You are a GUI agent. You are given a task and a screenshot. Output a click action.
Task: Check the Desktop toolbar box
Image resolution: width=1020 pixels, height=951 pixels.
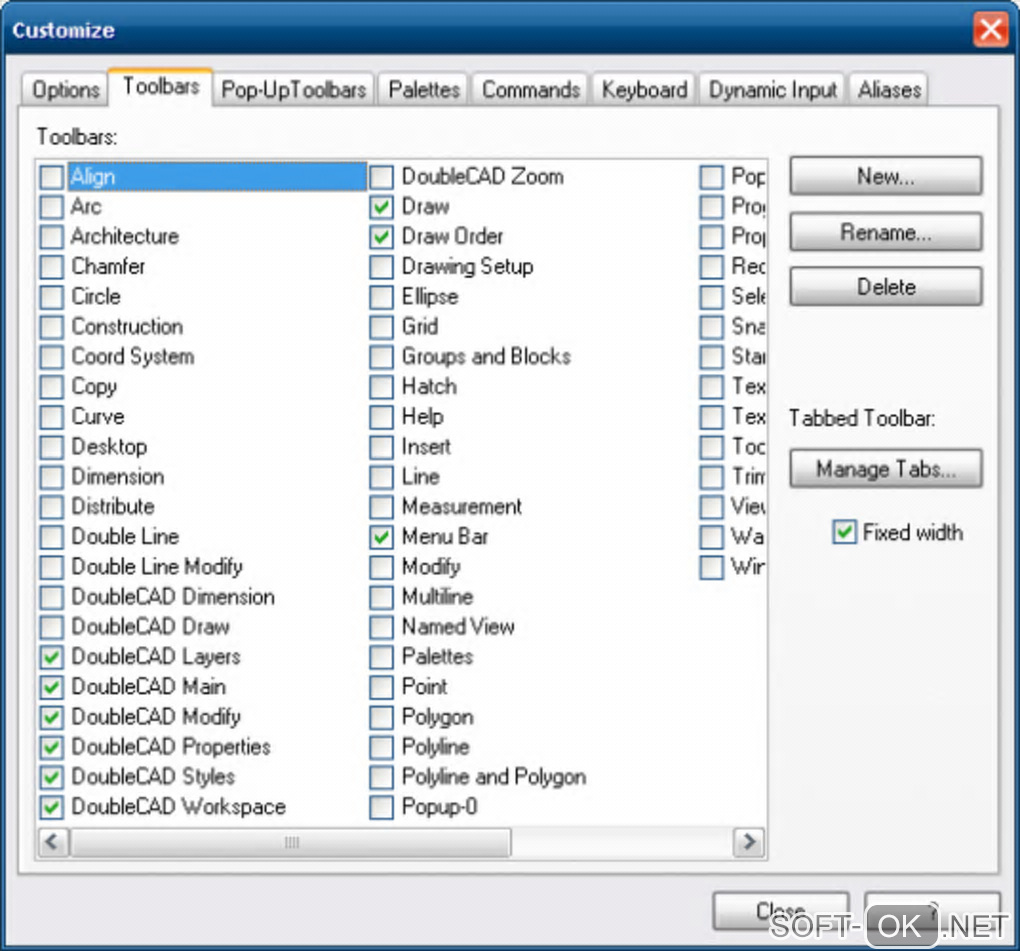coord(51,447)
